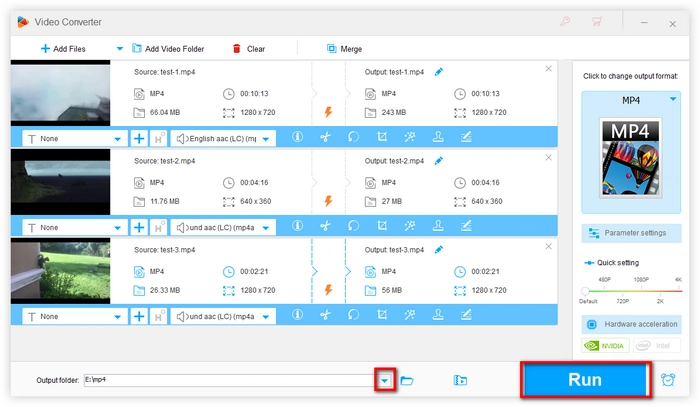Viewport: 700px width, 407px height.
Task: Clear the file list
Action: (x=249, y=49)
